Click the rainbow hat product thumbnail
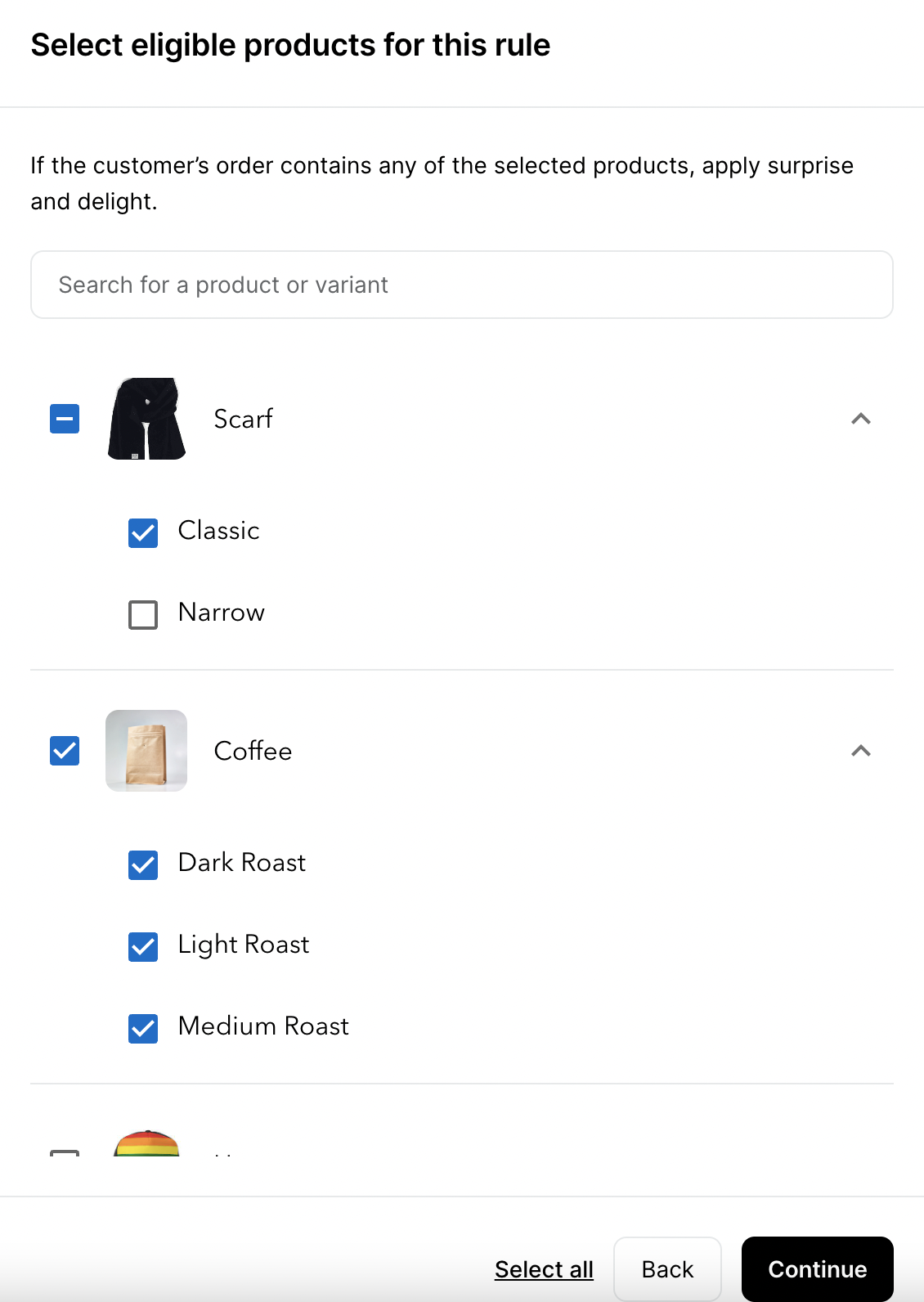924x1302 pixels. click(146, 1143)
